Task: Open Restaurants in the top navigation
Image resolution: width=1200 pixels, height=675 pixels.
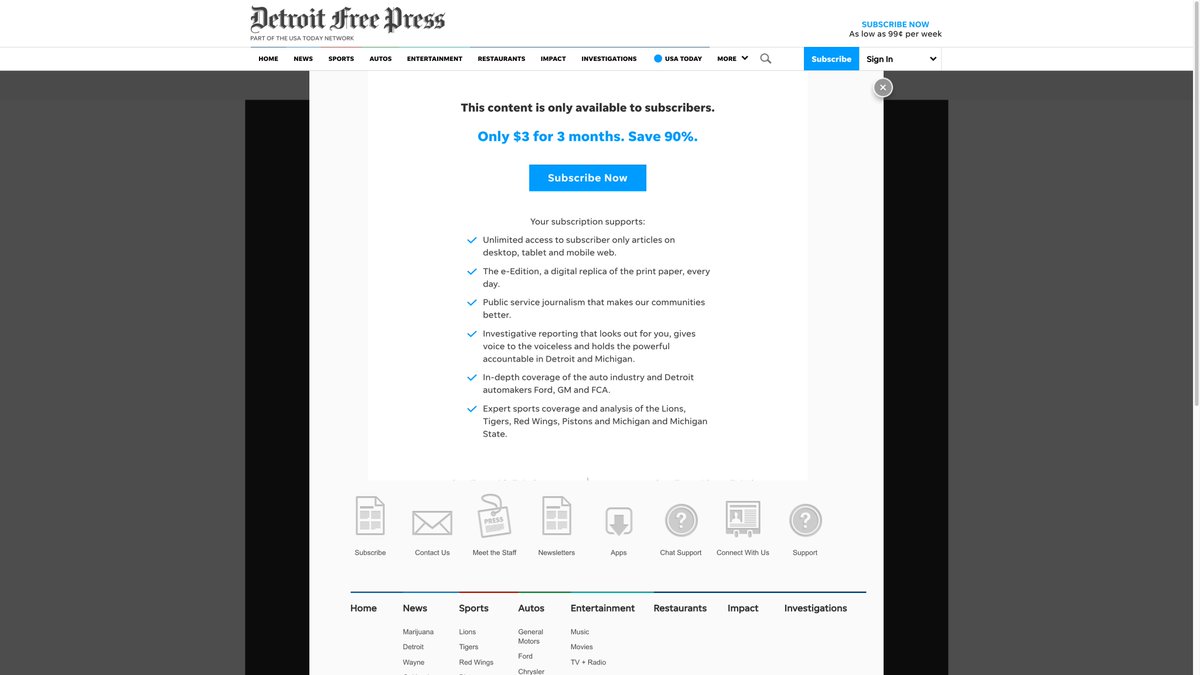Action: pyautogui.click(x=501, y=59)
